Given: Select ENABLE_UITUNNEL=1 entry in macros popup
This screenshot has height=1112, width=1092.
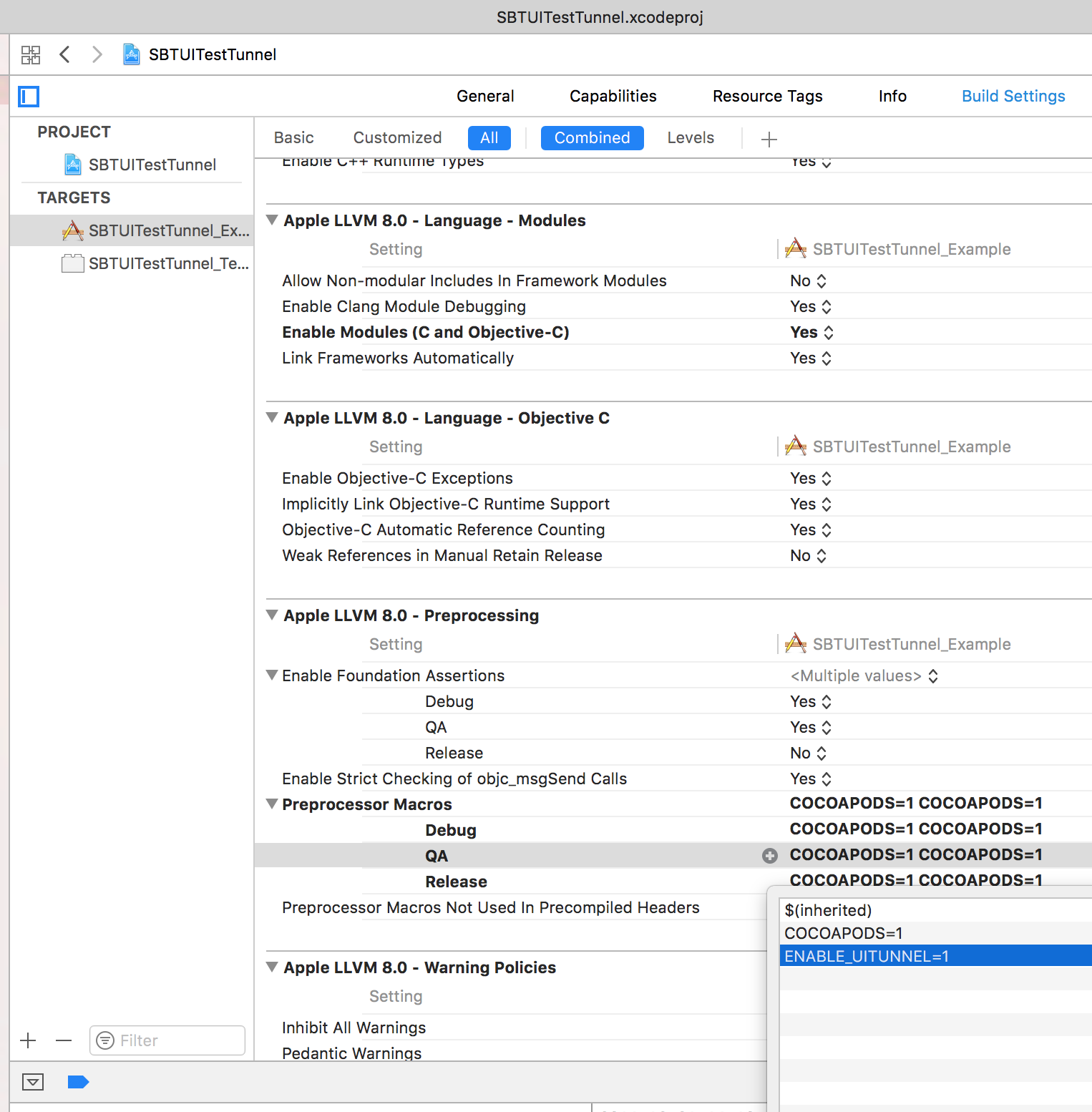Looking at the screenshot, I should coord(935,956).
